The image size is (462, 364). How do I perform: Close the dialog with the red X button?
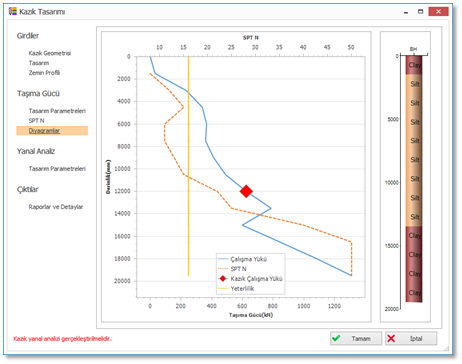tap(438, 12)
